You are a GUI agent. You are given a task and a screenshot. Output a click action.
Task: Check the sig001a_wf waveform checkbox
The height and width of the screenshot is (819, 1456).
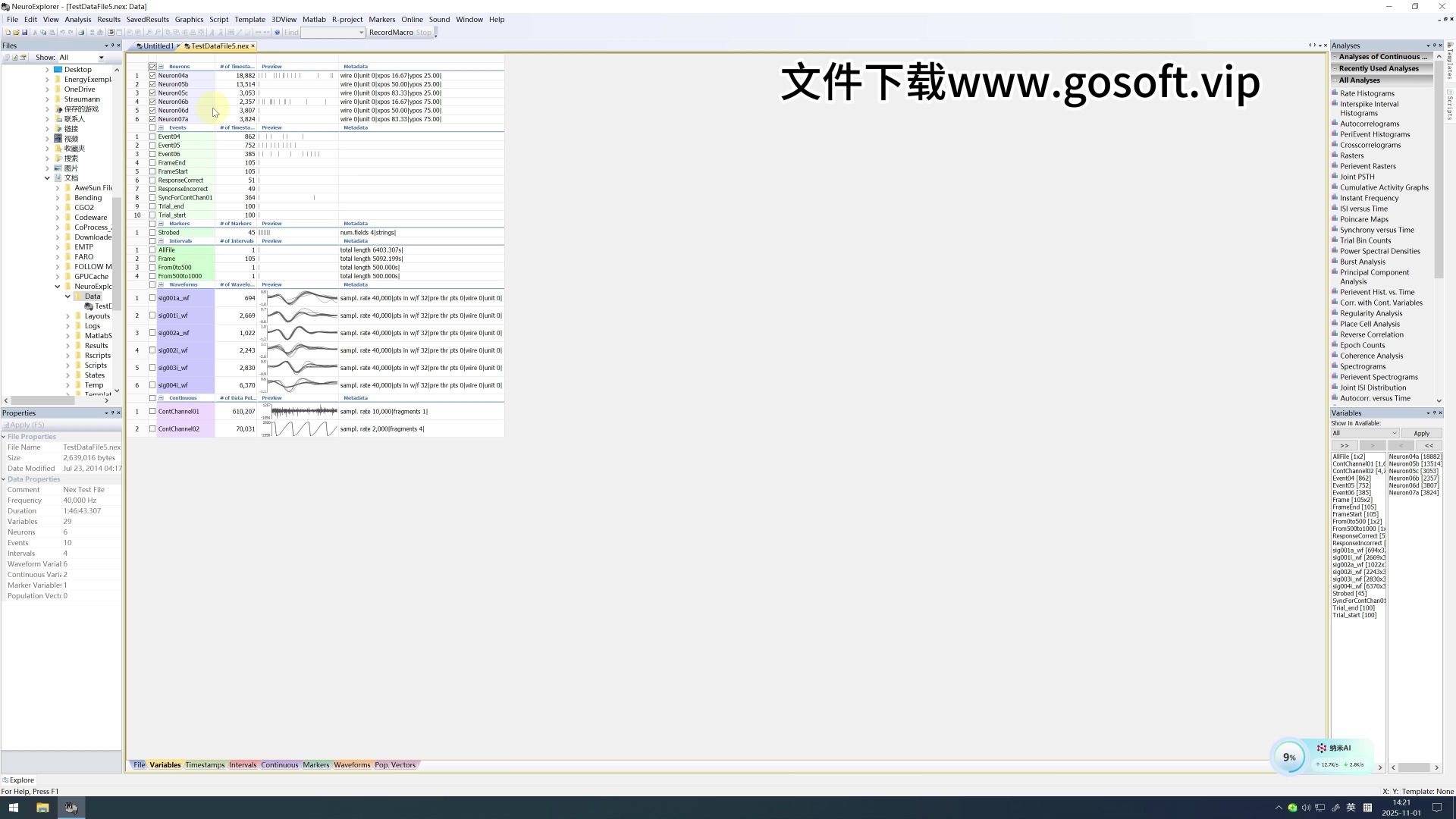point(152,297)
